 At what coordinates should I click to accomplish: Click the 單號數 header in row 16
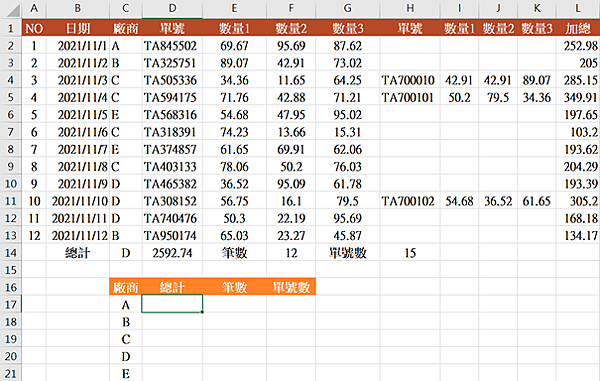point(291,287)
